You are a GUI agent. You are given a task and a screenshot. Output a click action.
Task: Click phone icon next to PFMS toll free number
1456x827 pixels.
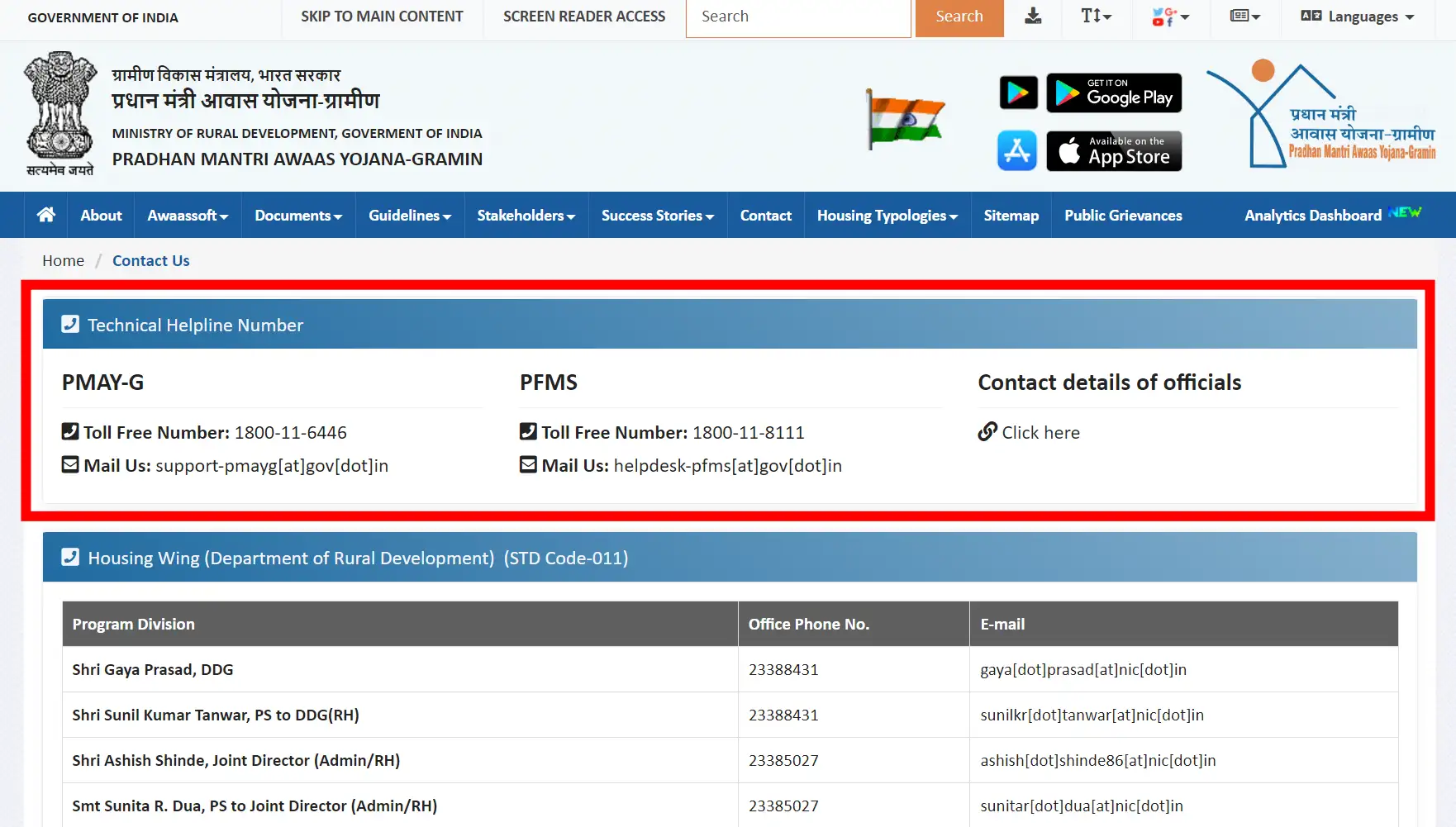(x=528, y=431)
